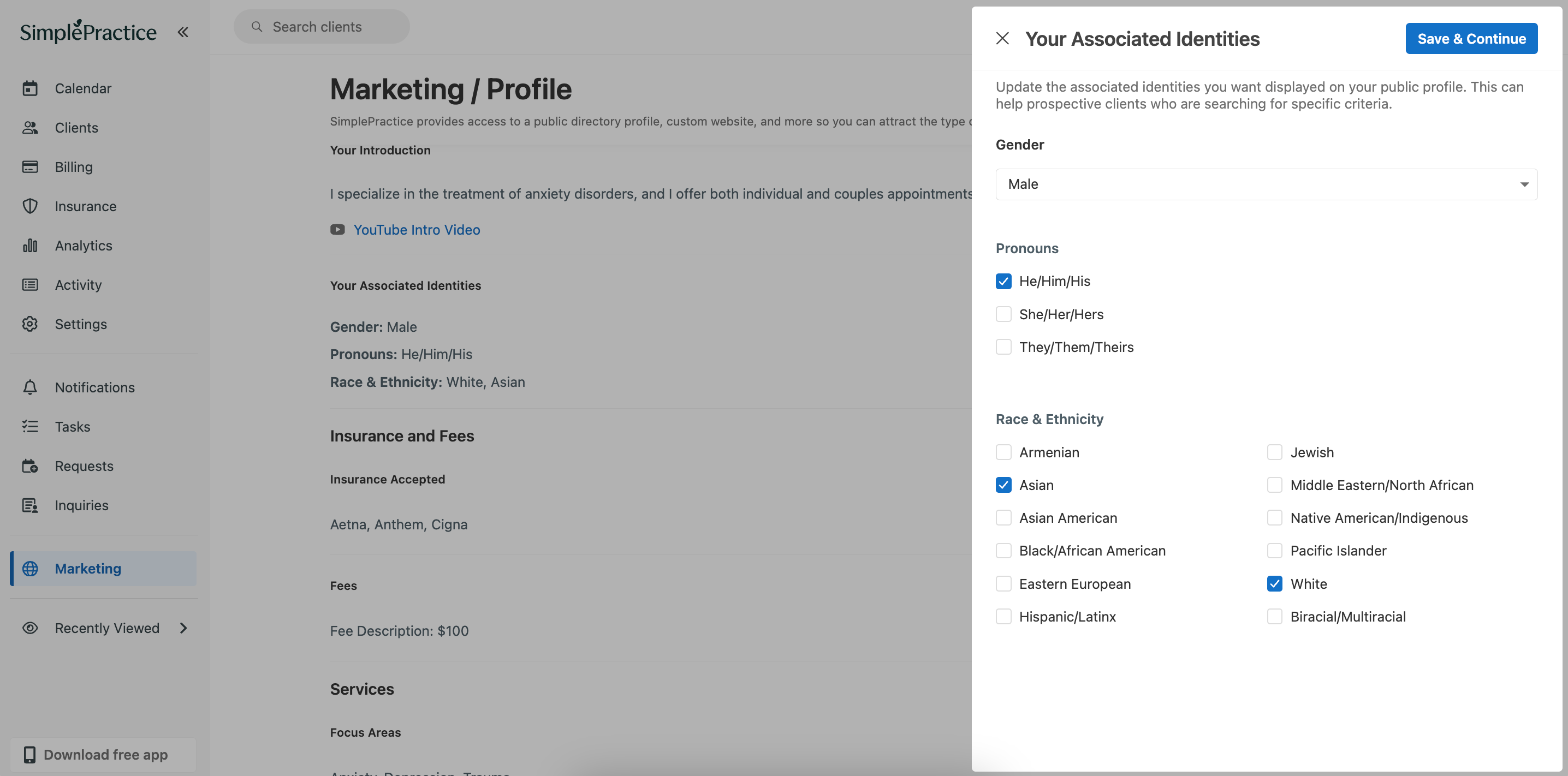Viewport: 1568px width, 776px height.
Task: Click the Save & Continue button
Action: point(1471,38)
